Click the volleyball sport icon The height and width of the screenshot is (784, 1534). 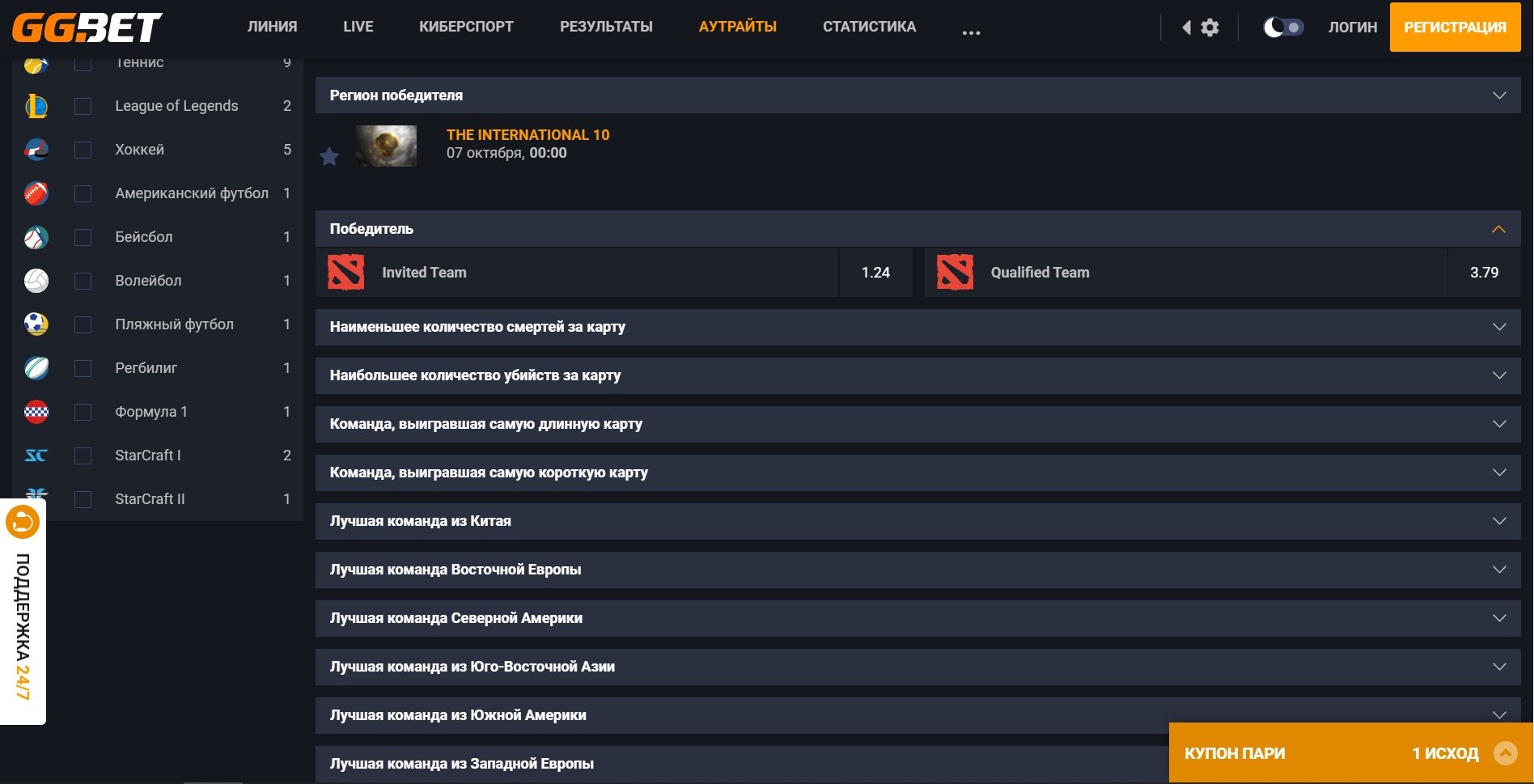(36, 281)
